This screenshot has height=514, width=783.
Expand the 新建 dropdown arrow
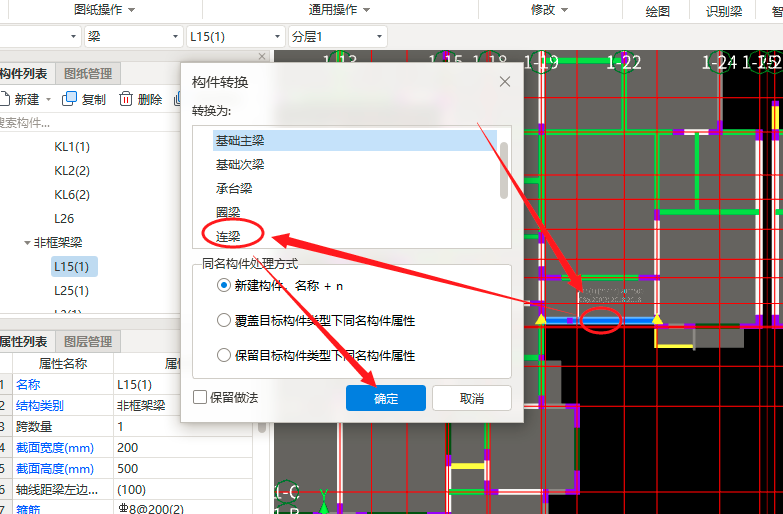click(48, 99)
